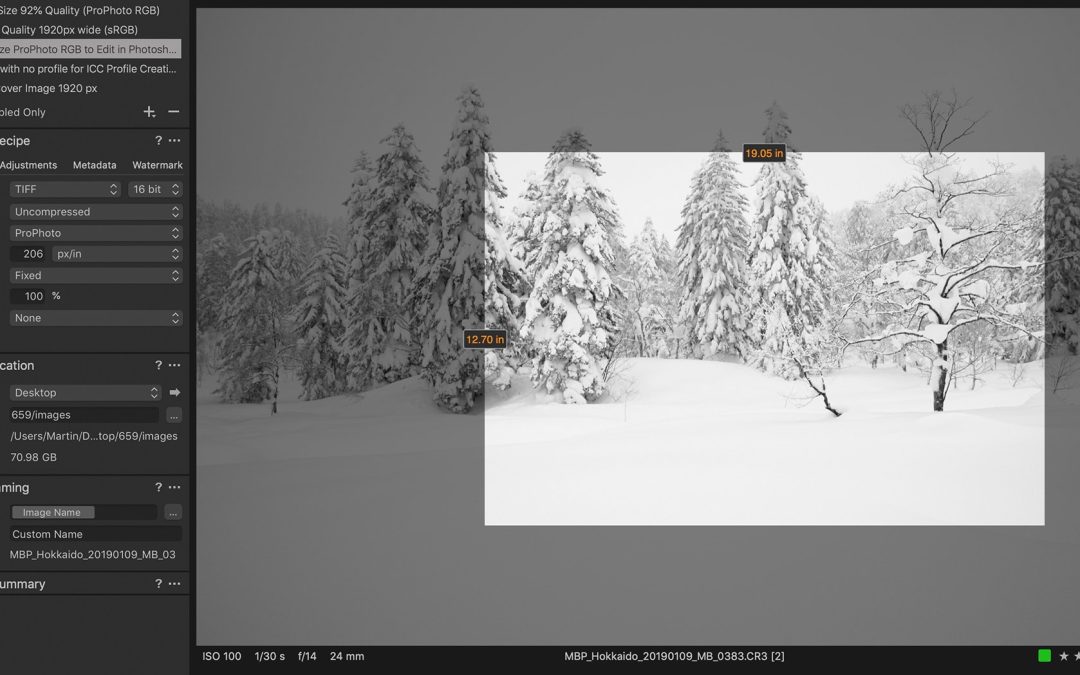Open the Process Recipe panel options menu
Screen dimensions: 1080x675
174,141
